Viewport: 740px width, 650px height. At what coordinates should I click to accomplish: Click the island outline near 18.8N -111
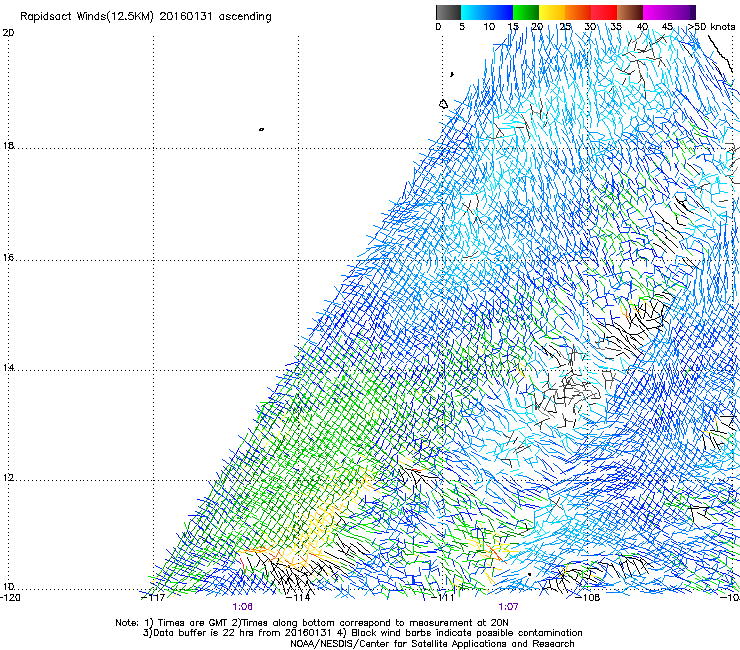pos(443,104)
